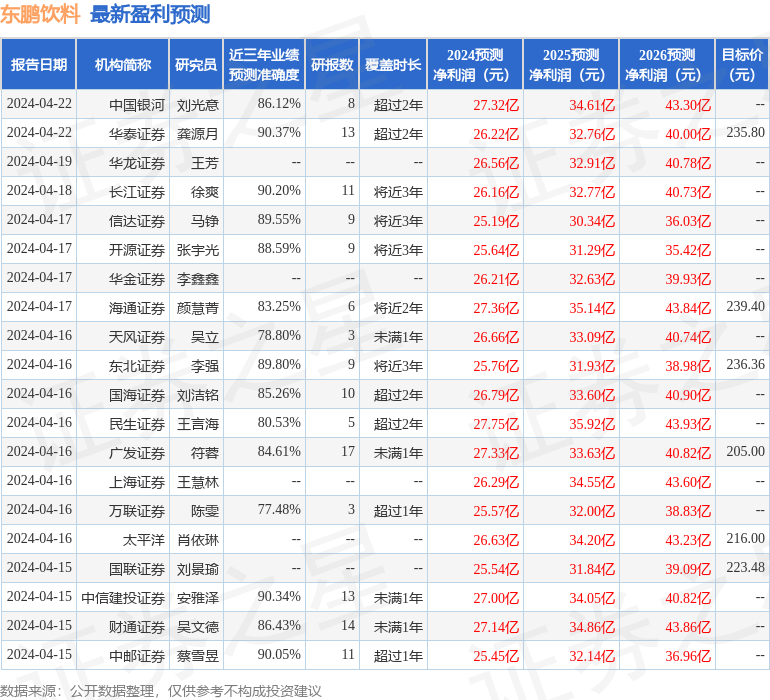Select the 研报数 column header
This screenshot has width=770, height=700.
pyautogui.click(x=332, y=64)
